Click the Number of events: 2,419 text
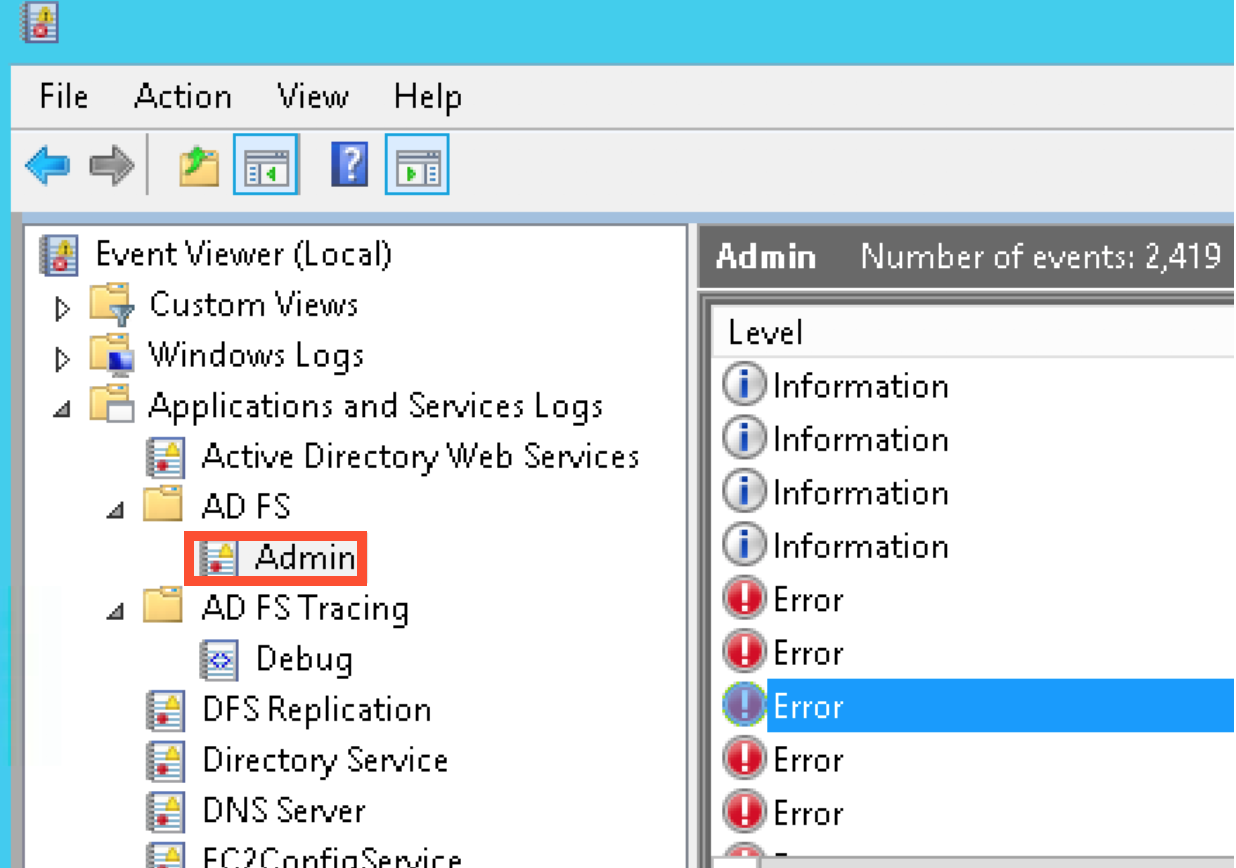Image resolution: width=1236 pixels, height=868 pixels. pyautogui.click(x=1040, y=257)
